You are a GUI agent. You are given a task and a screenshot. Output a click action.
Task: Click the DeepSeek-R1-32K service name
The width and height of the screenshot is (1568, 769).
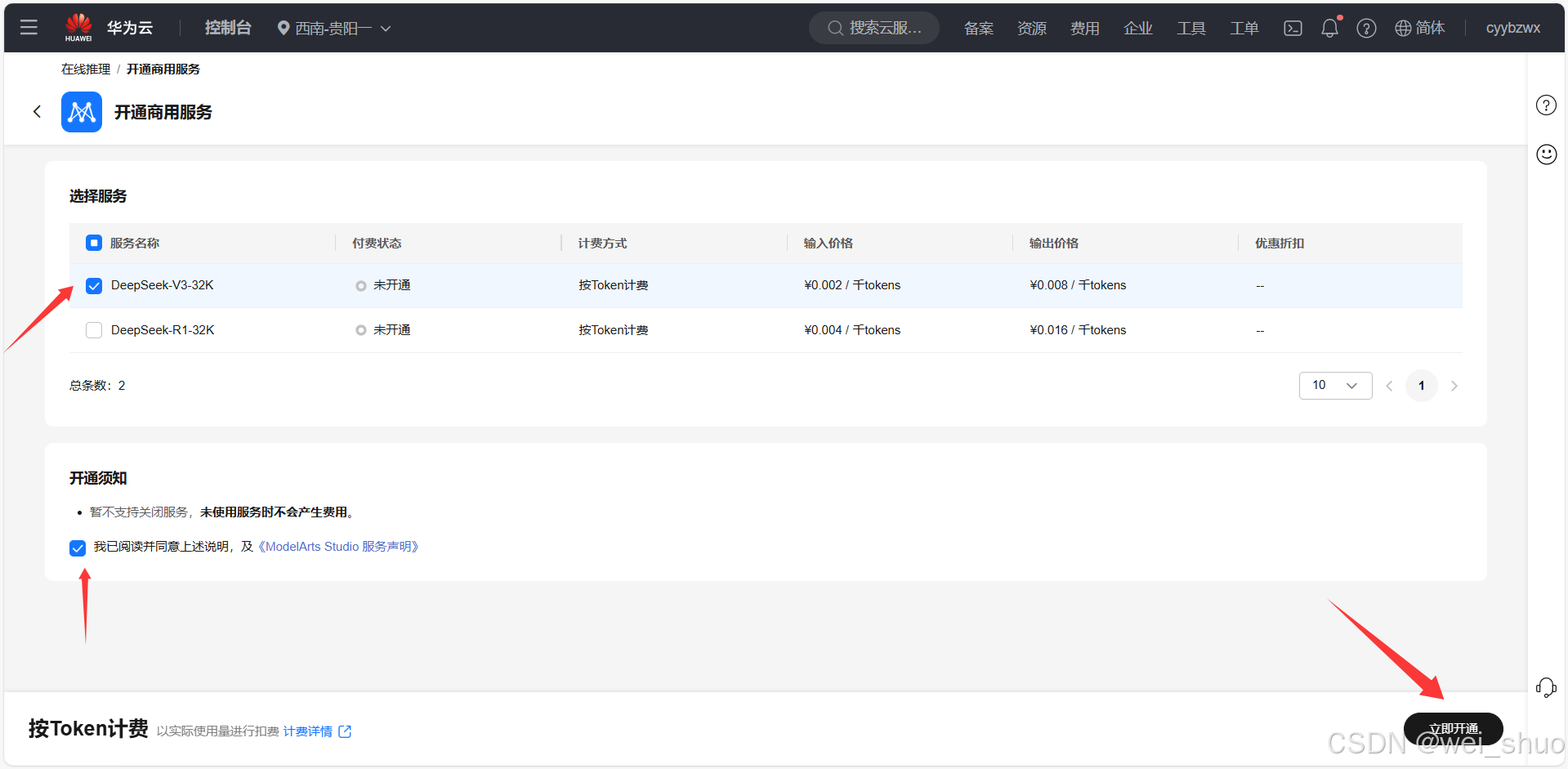point(163,330)
